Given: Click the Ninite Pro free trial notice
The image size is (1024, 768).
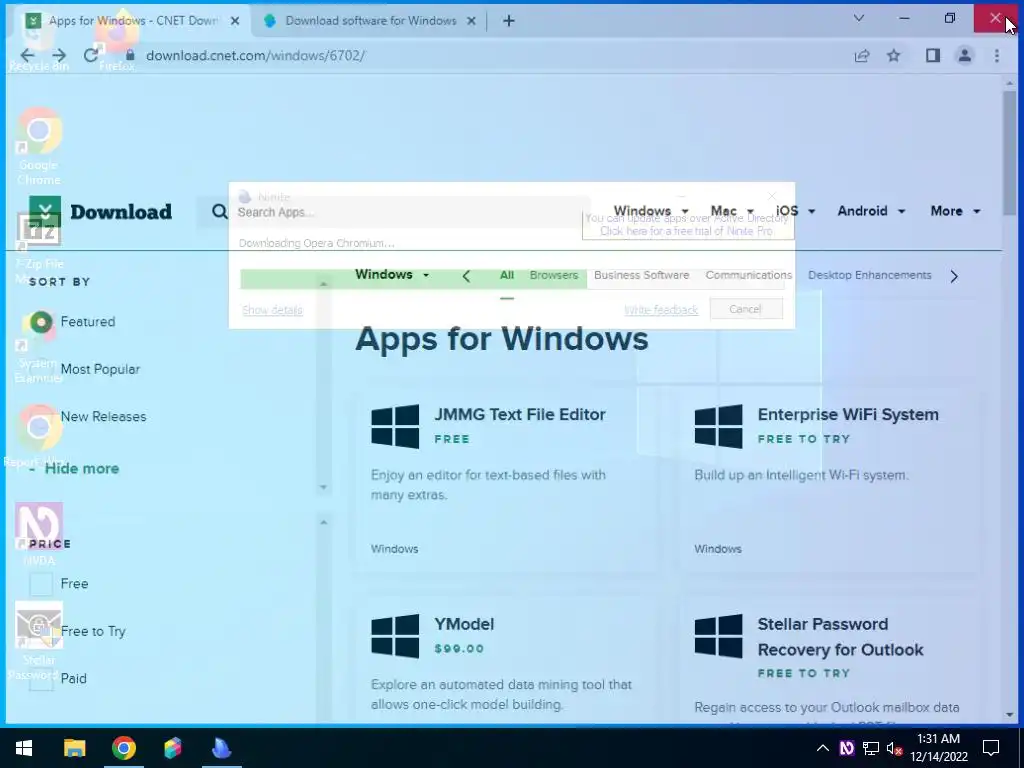Looking at the screenshot, I should [x=687, y=225].
